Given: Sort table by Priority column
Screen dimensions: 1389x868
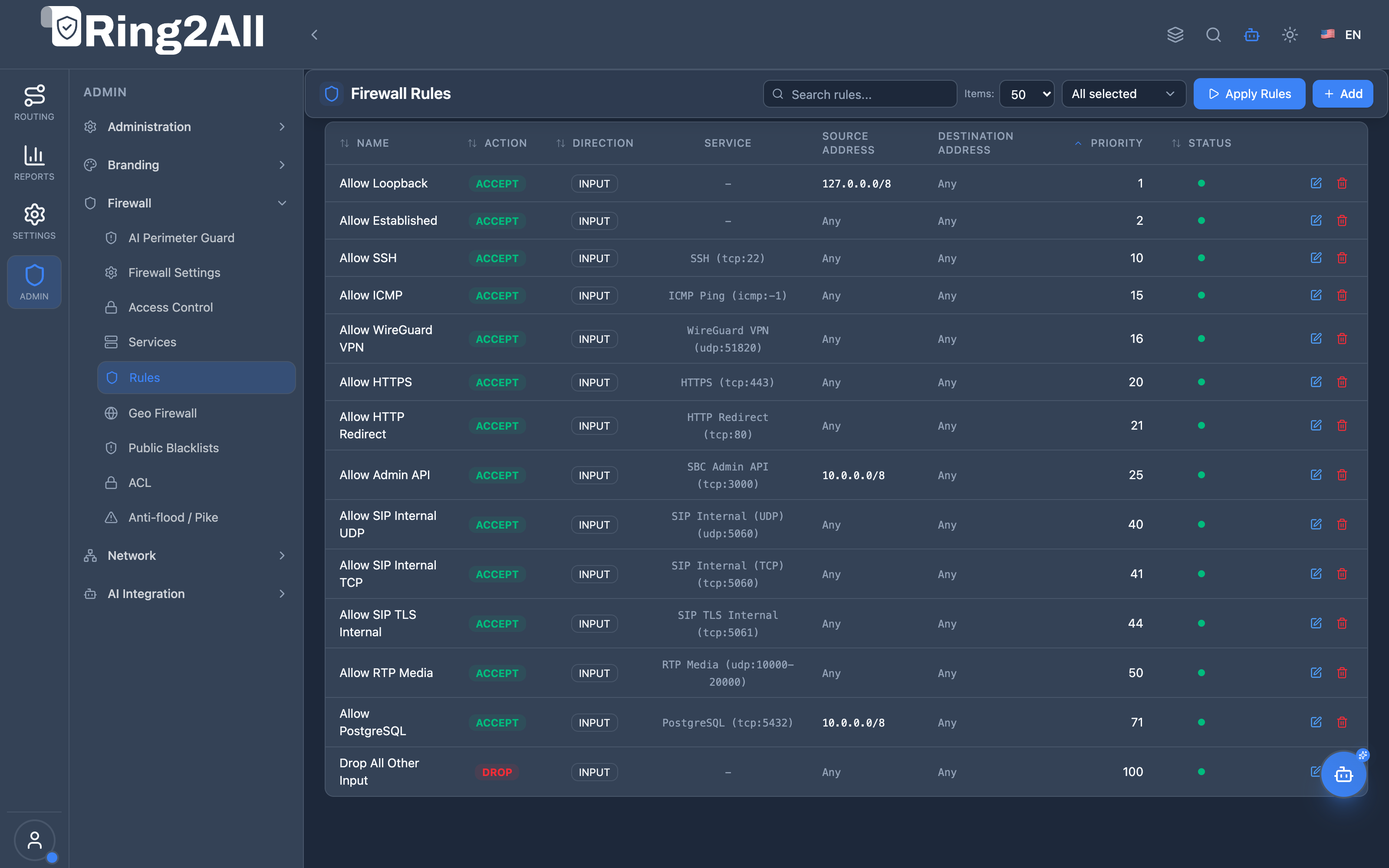Looking at the screenshot, I should coord(1108,143).
